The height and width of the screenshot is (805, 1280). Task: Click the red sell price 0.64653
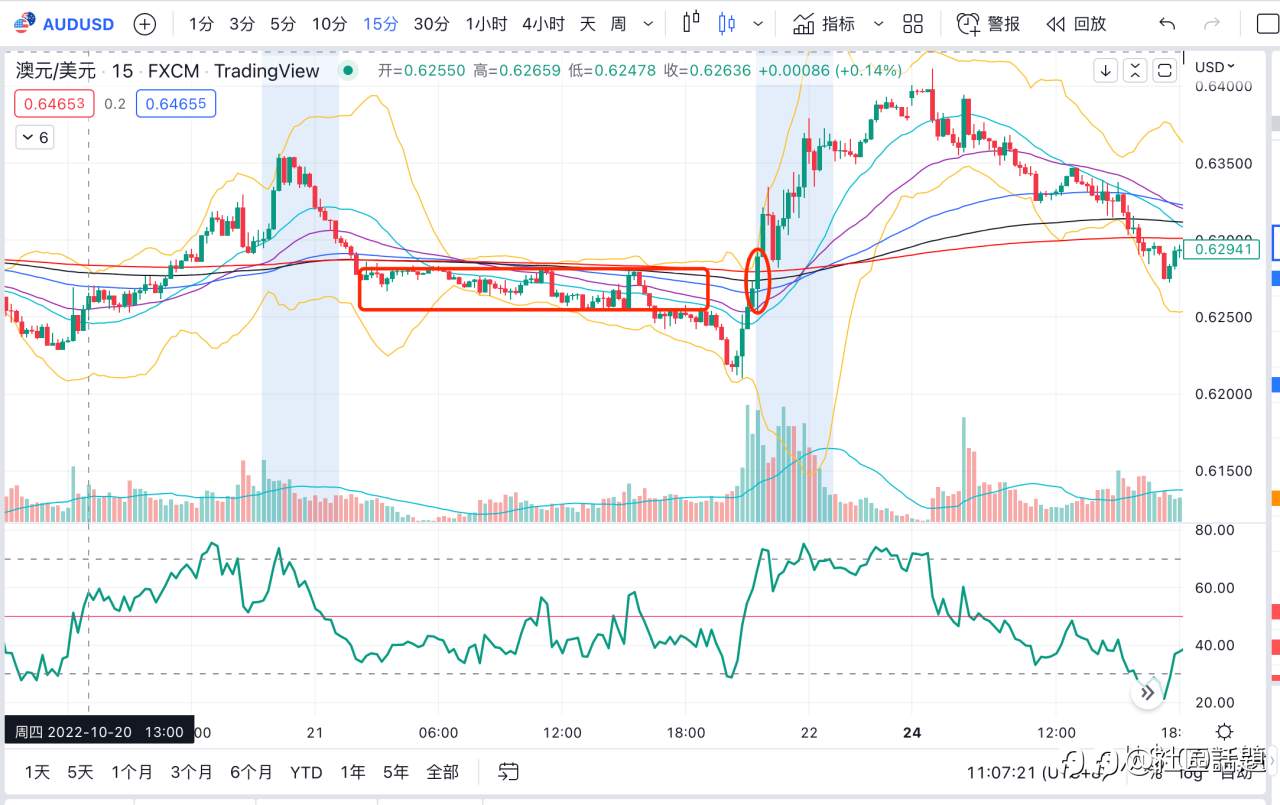(x=54, y=103)
